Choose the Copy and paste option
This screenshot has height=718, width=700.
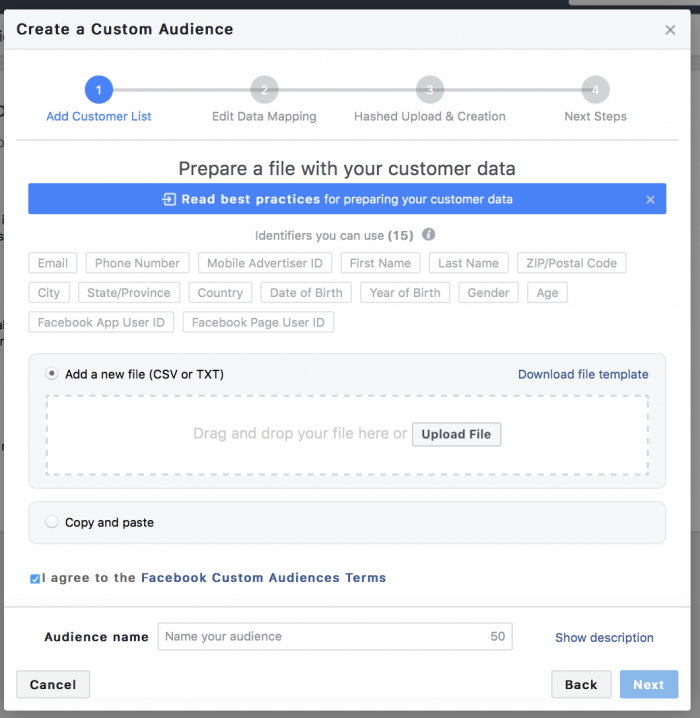click(x=52, y=522)
